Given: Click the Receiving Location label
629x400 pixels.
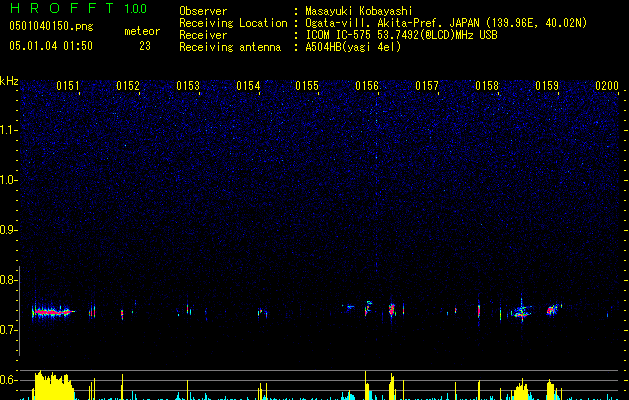Looking at the screenshot, I should [x=233, y=23].
